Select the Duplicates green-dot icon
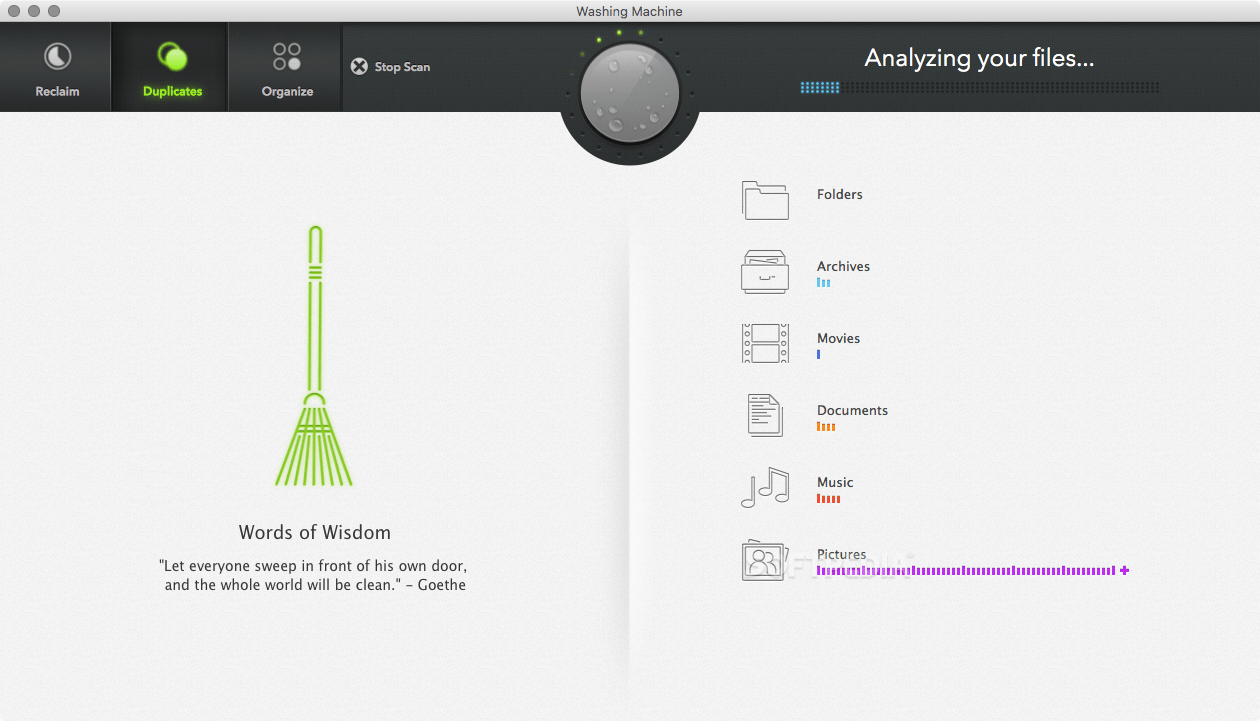Viewport: 1260px width, 721px height. point(170,55)
